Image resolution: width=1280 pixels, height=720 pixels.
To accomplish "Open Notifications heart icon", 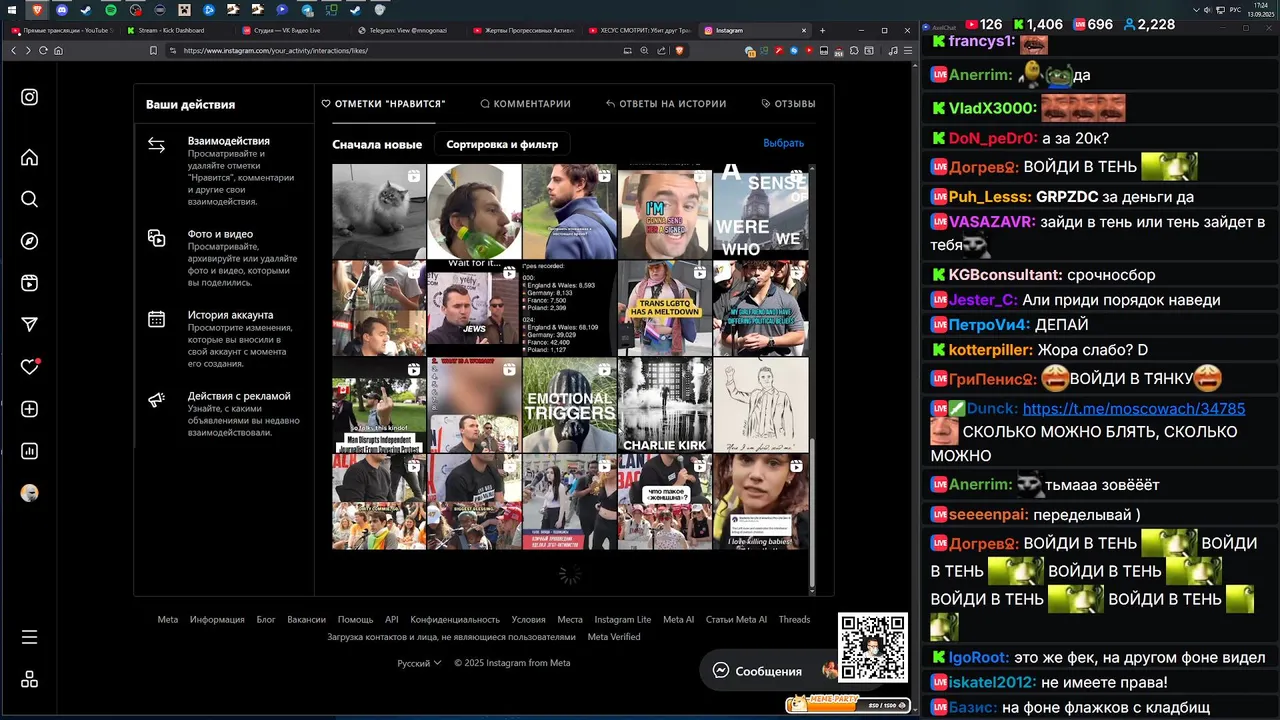I will pos(30,367).
